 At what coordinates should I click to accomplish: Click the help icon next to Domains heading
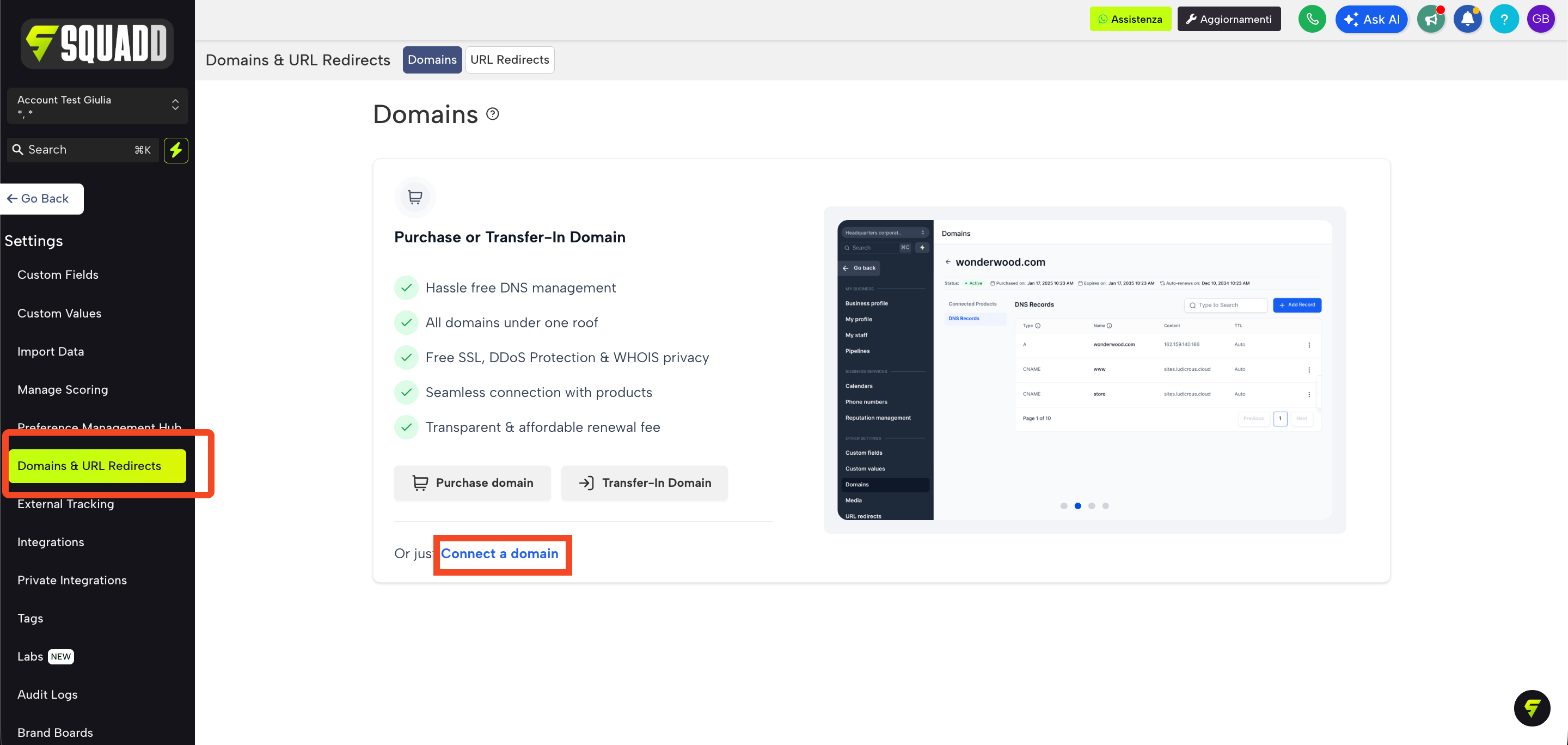[x=492, y=114]
